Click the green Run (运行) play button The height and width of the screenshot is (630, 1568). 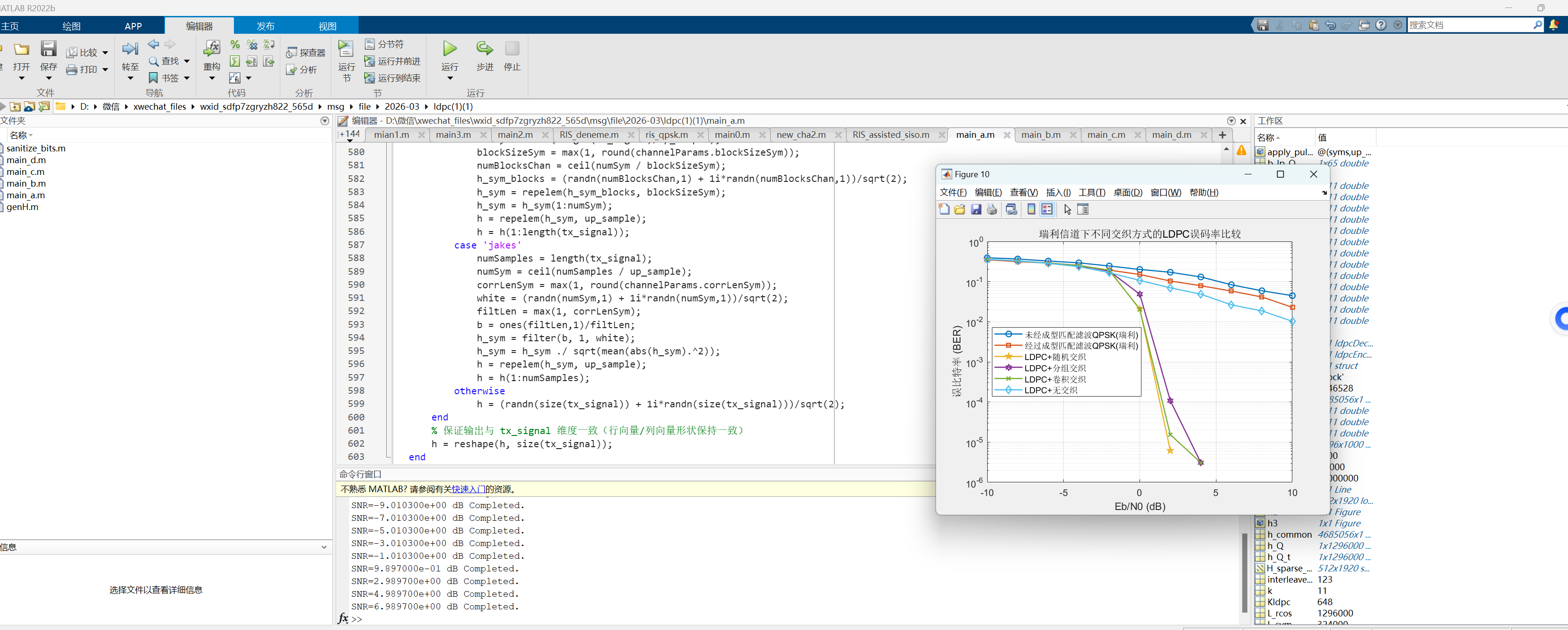(x=450, y=48)
